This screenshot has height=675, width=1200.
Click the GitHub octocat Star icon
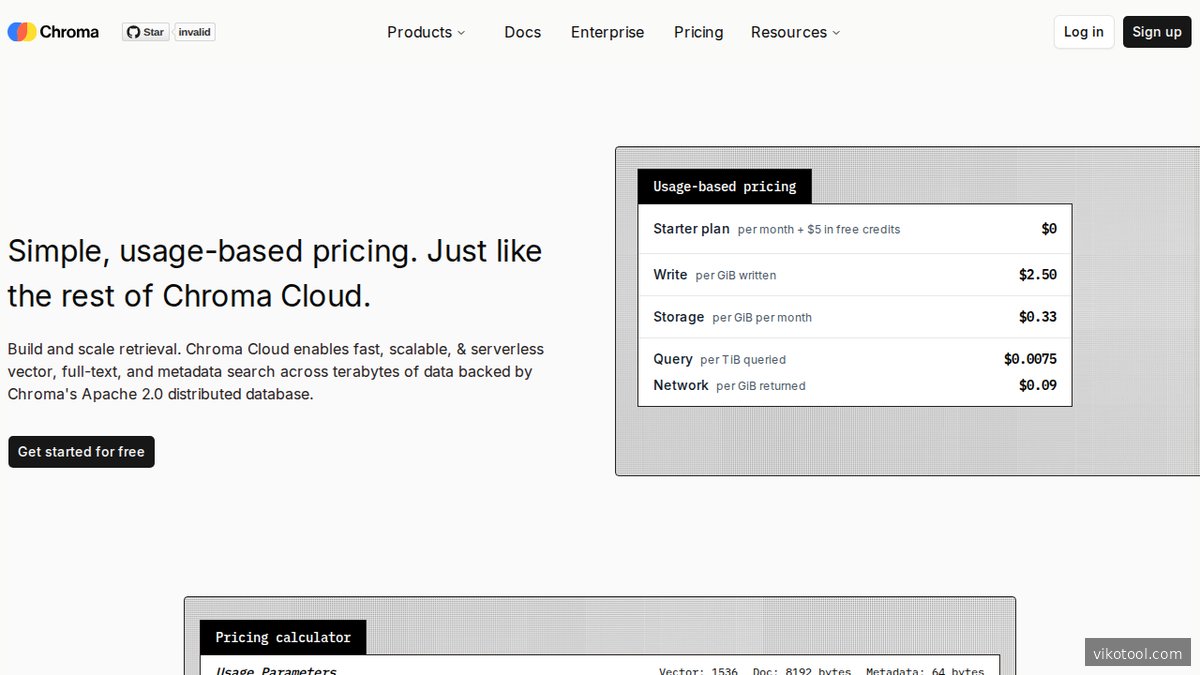coord(132,31)
